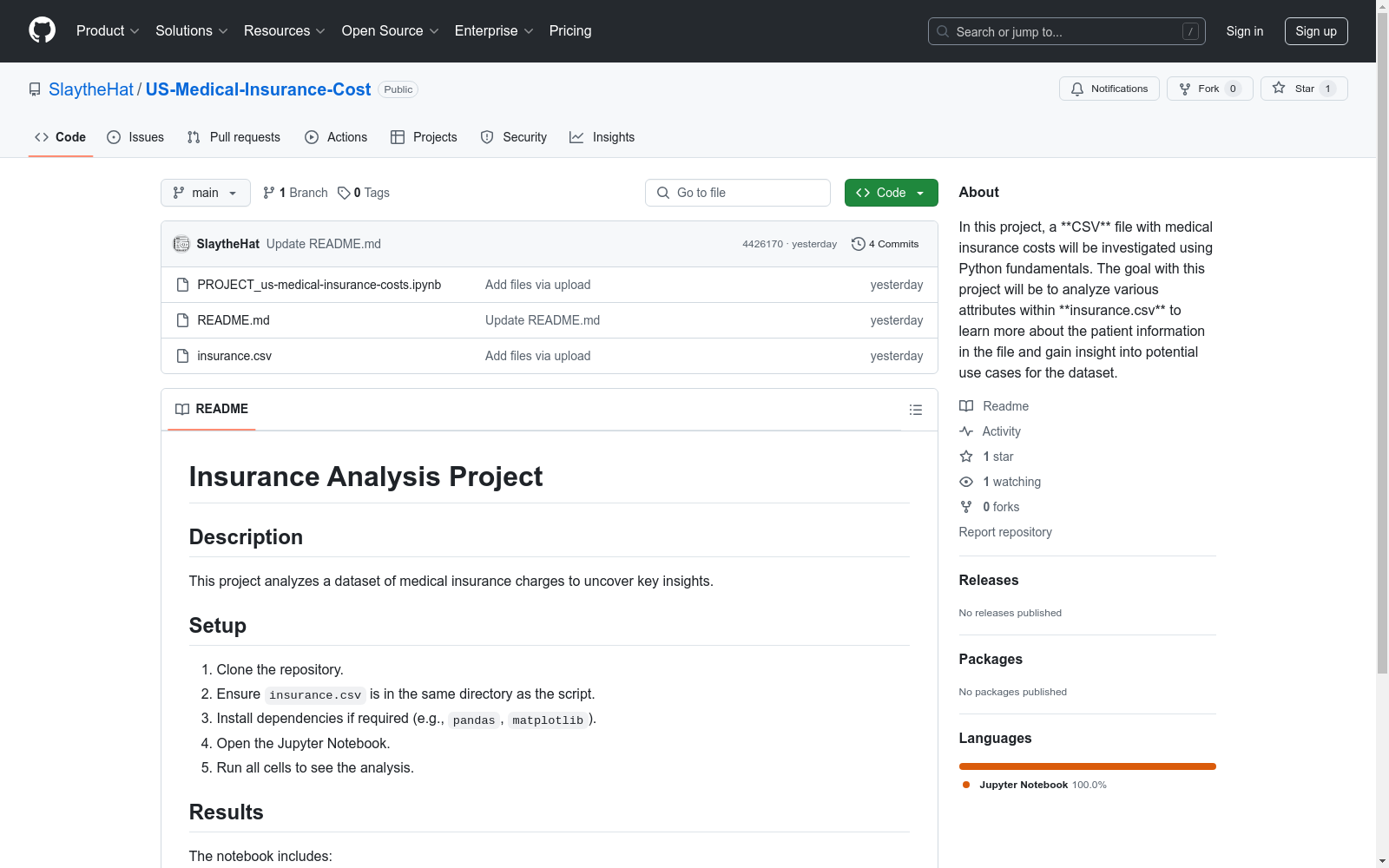Click the Insights graph icon
Screen dimensions: 1389x868
click(x=576, y=137)
